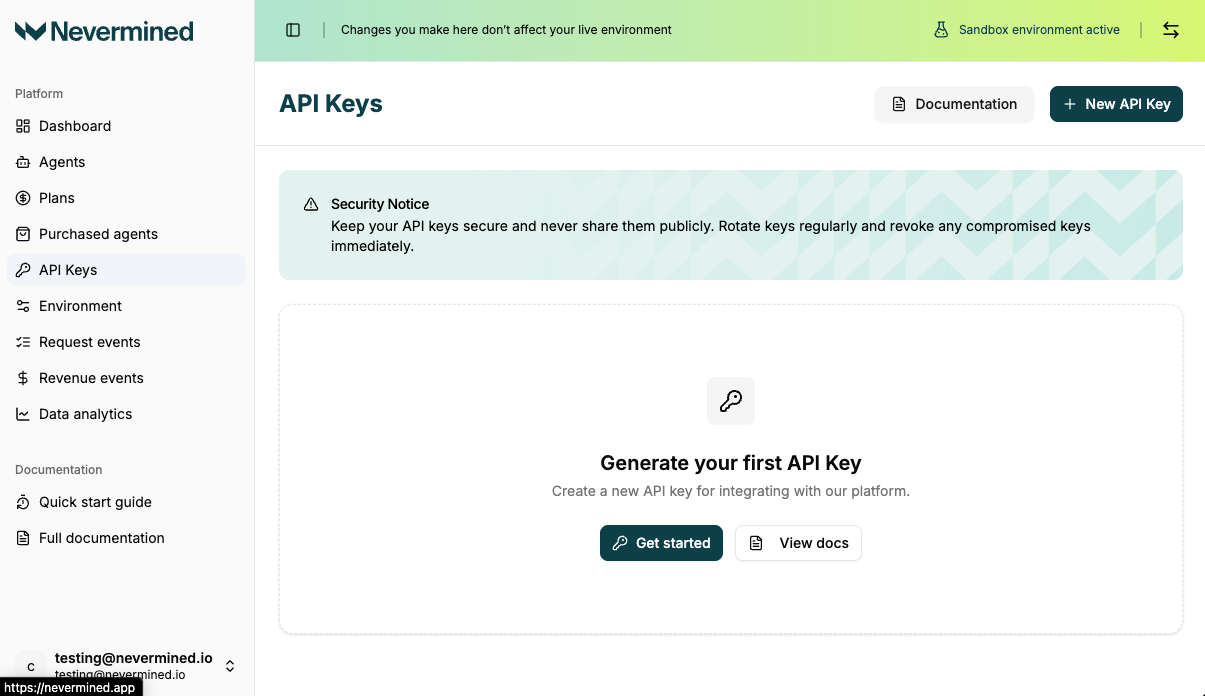
Task: Open the Environment section
Action: 80,306
